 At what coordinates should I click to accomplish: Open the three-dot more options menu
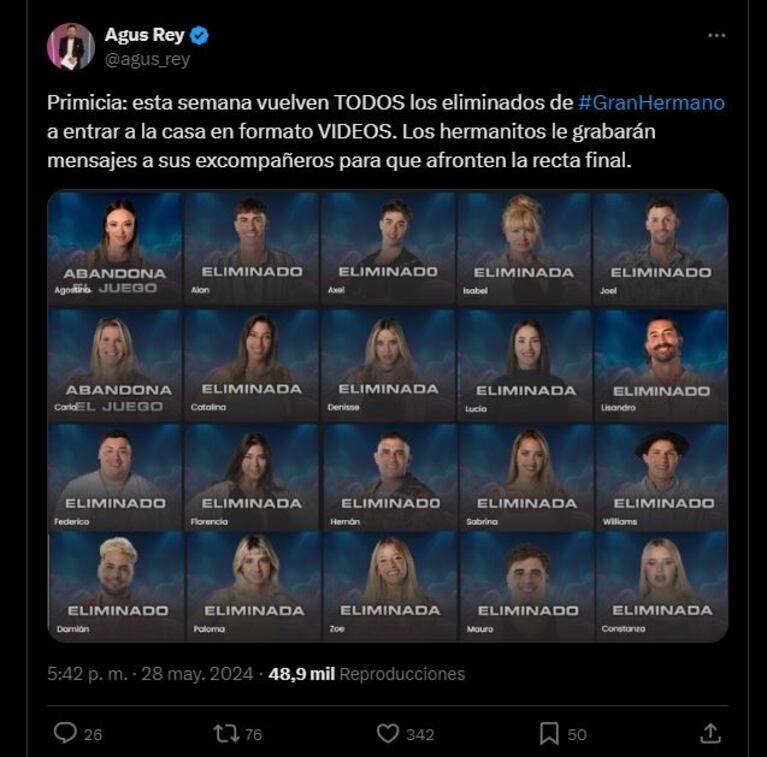717,35
